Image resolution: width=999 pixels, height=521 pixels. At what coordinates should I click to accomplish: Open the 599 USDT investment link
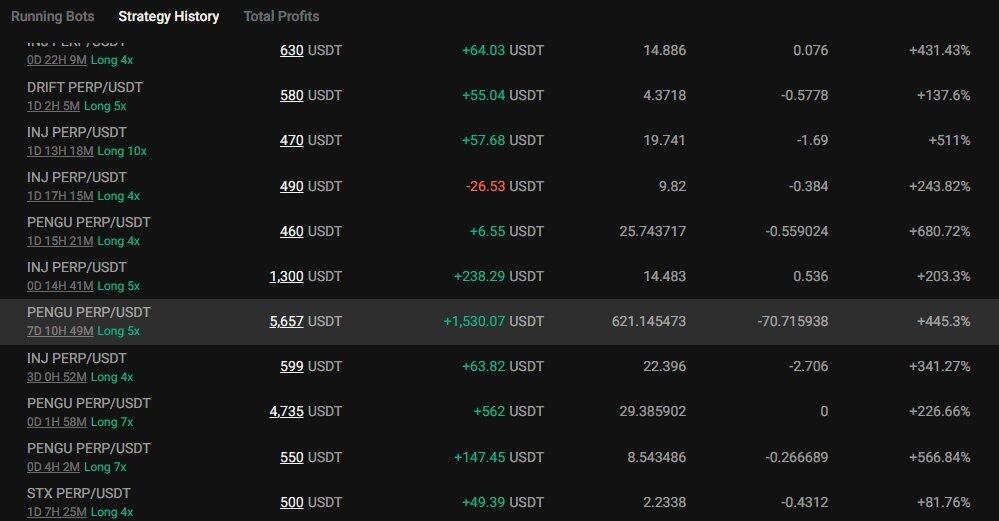pos(292,366)
